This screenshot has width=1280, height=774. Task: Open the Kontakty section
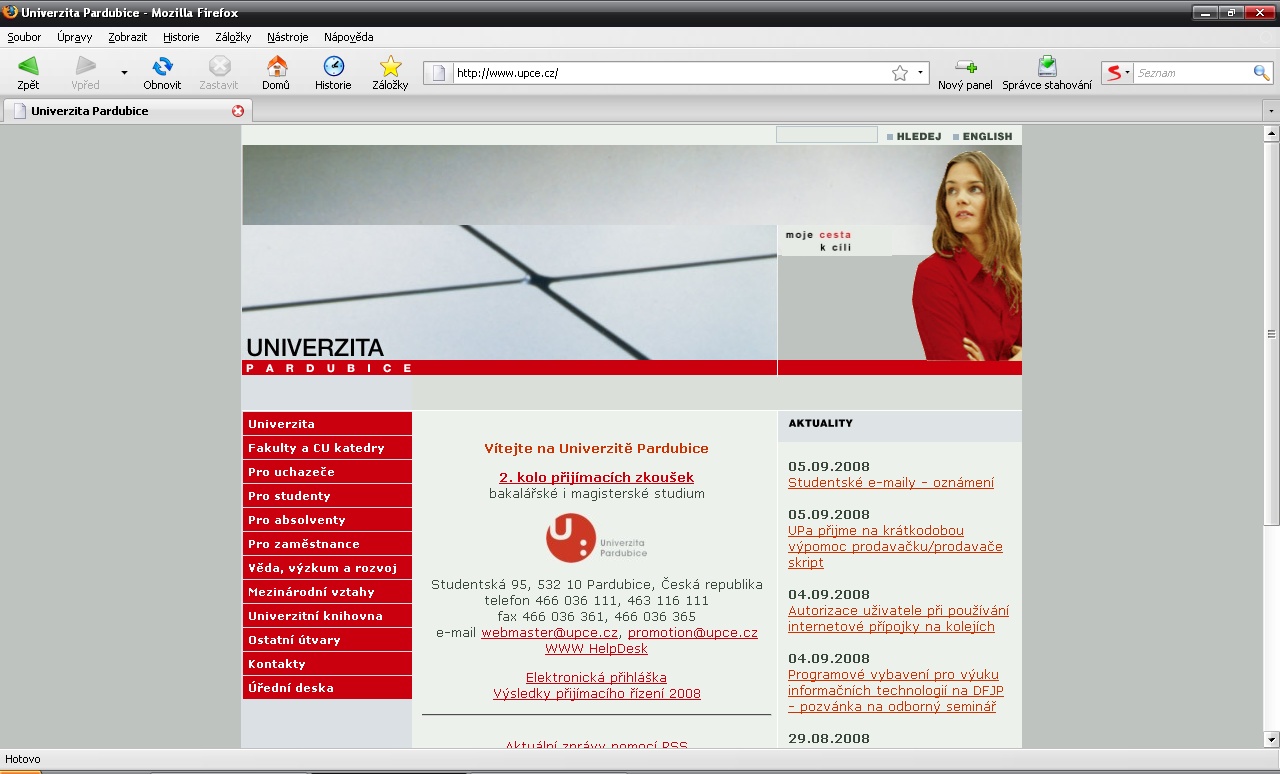(x=327, y=664)
